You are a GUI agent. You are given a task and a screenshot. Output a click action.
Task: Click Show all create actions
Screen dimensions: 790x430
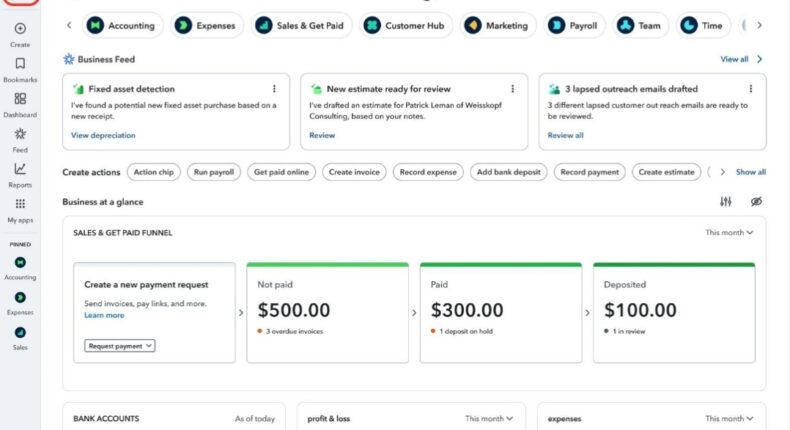(x=751, y=172)
